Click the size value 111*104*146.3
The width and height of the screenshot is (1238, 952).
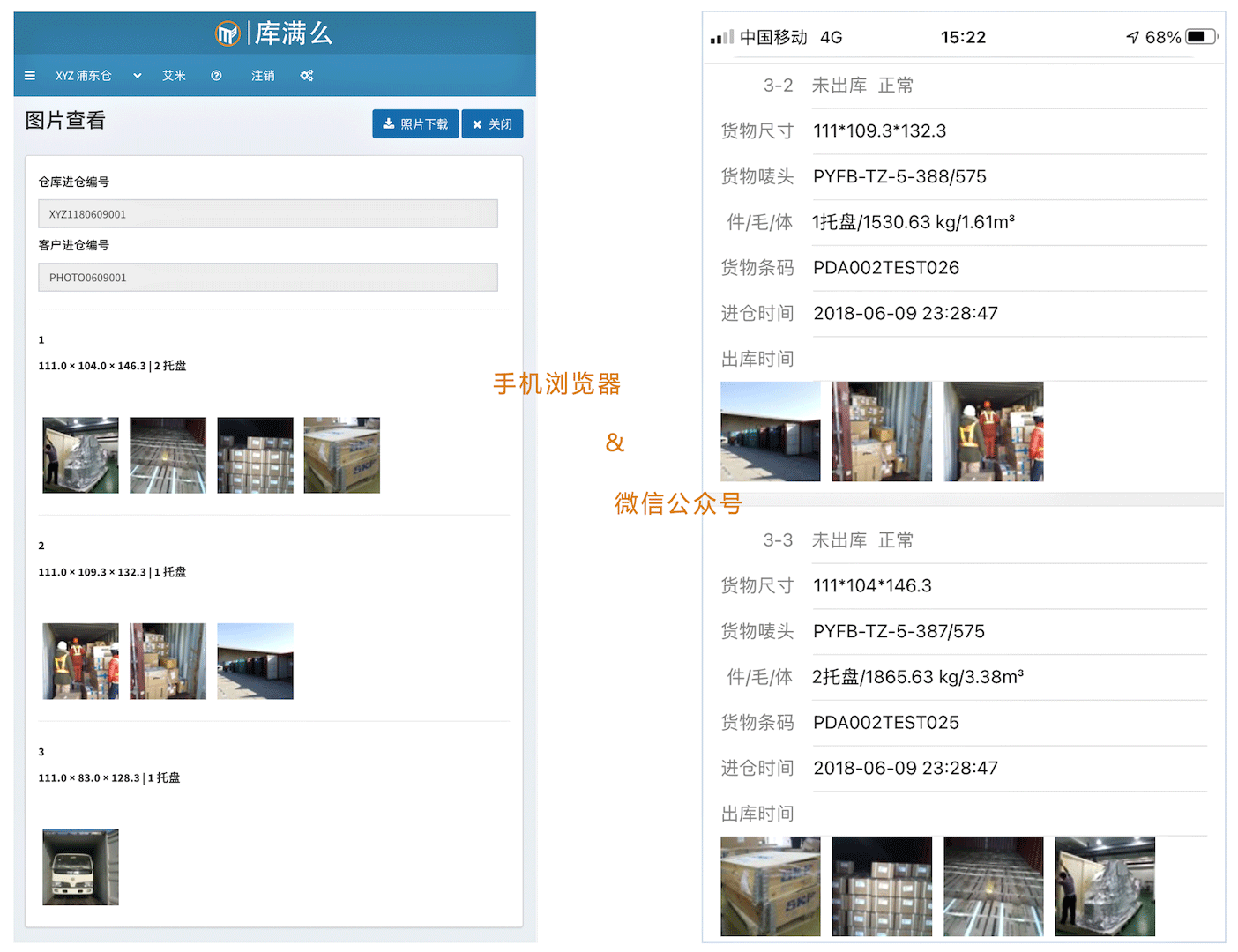coord(872,586)
